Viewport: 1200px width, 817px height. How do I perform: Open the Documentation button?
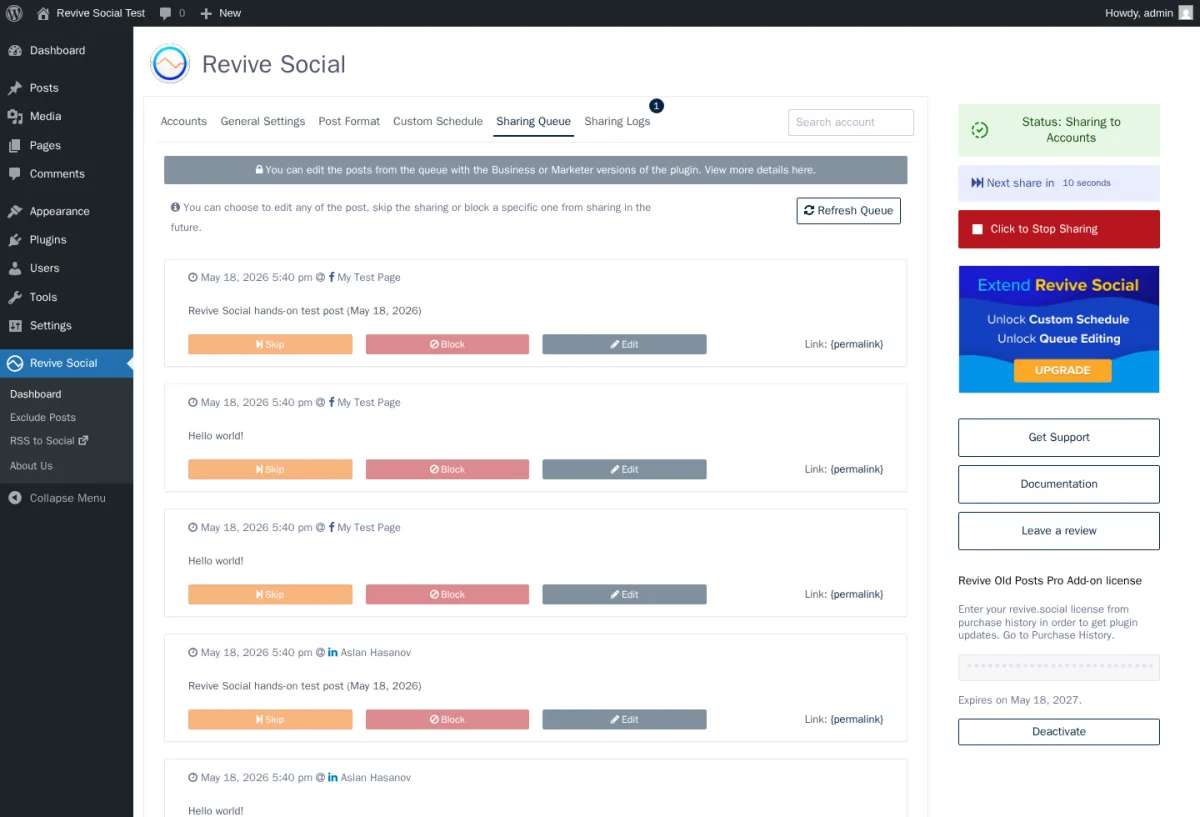(1059, 484)
